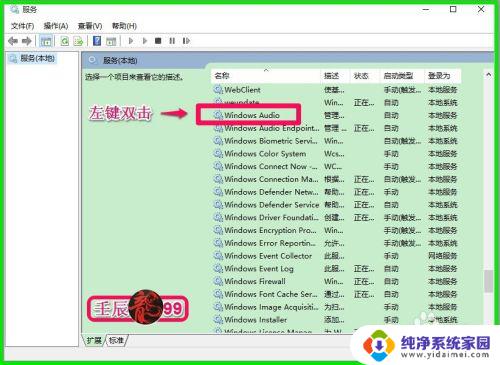
Task: Click the gear icon beside Windows Installer
Action: pyautogui.click(x=218, y=320)
